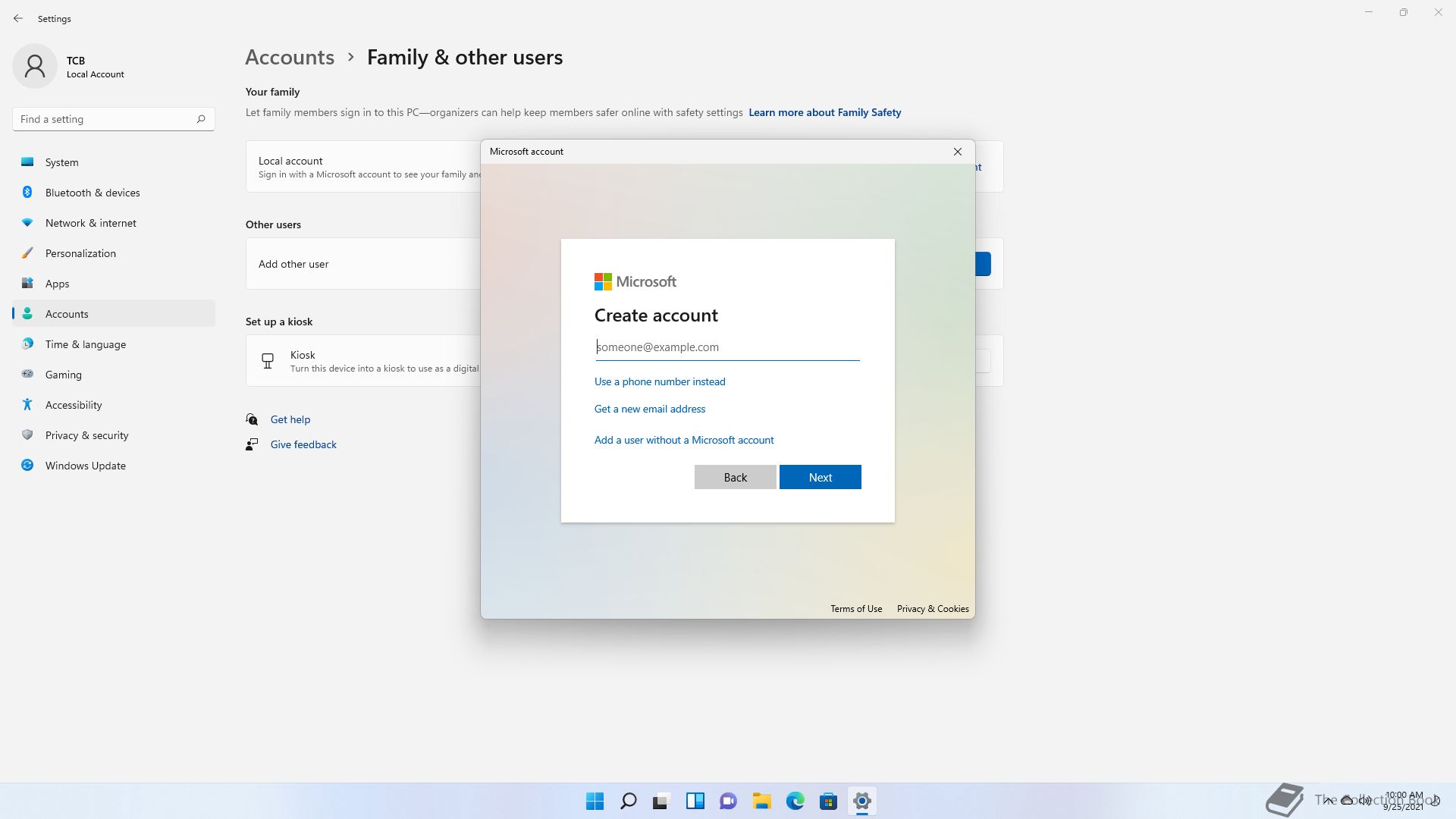Click the back arrow in Settings header
1456x819 pixels.
pyautogui.click(x=18, y=18)
